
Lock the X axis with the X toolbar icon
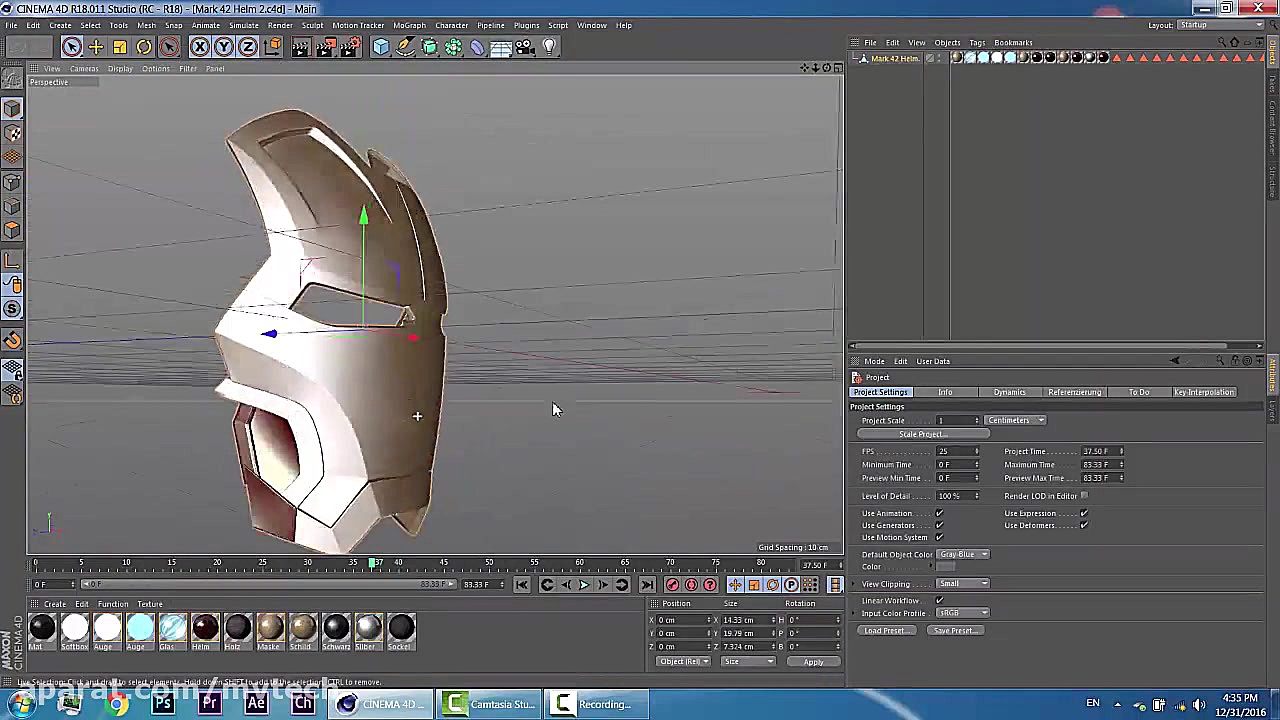[199, 46]
